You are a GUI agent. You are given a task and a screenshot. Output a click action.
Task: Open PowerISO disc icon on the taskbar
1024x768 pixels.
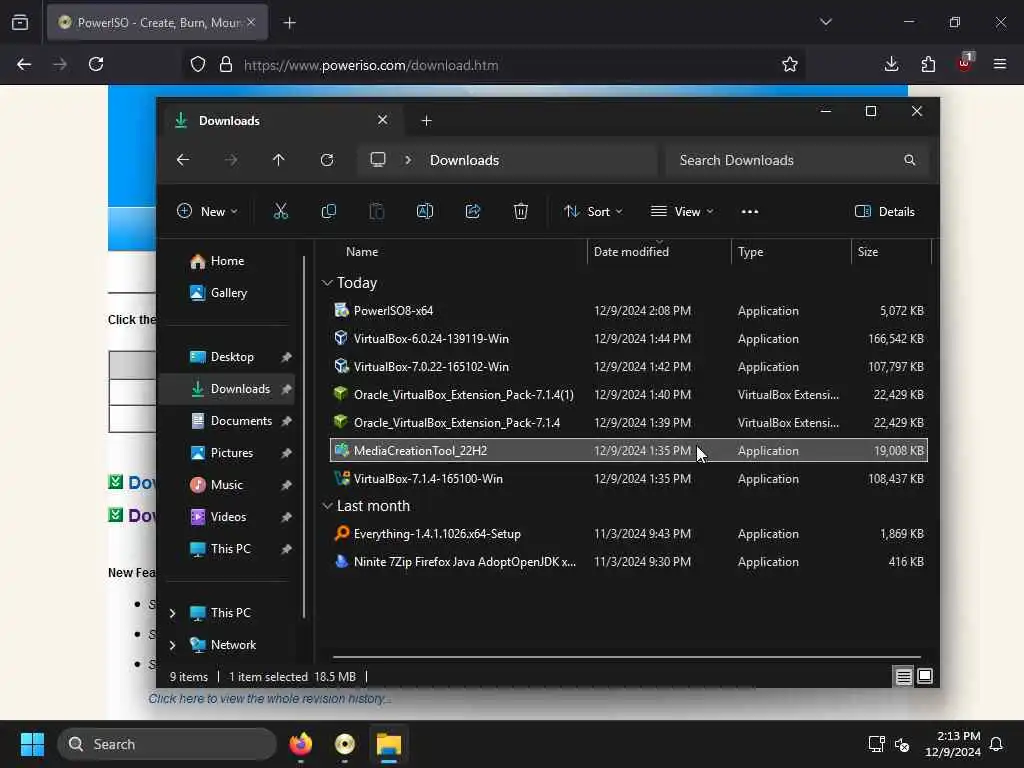345,744
